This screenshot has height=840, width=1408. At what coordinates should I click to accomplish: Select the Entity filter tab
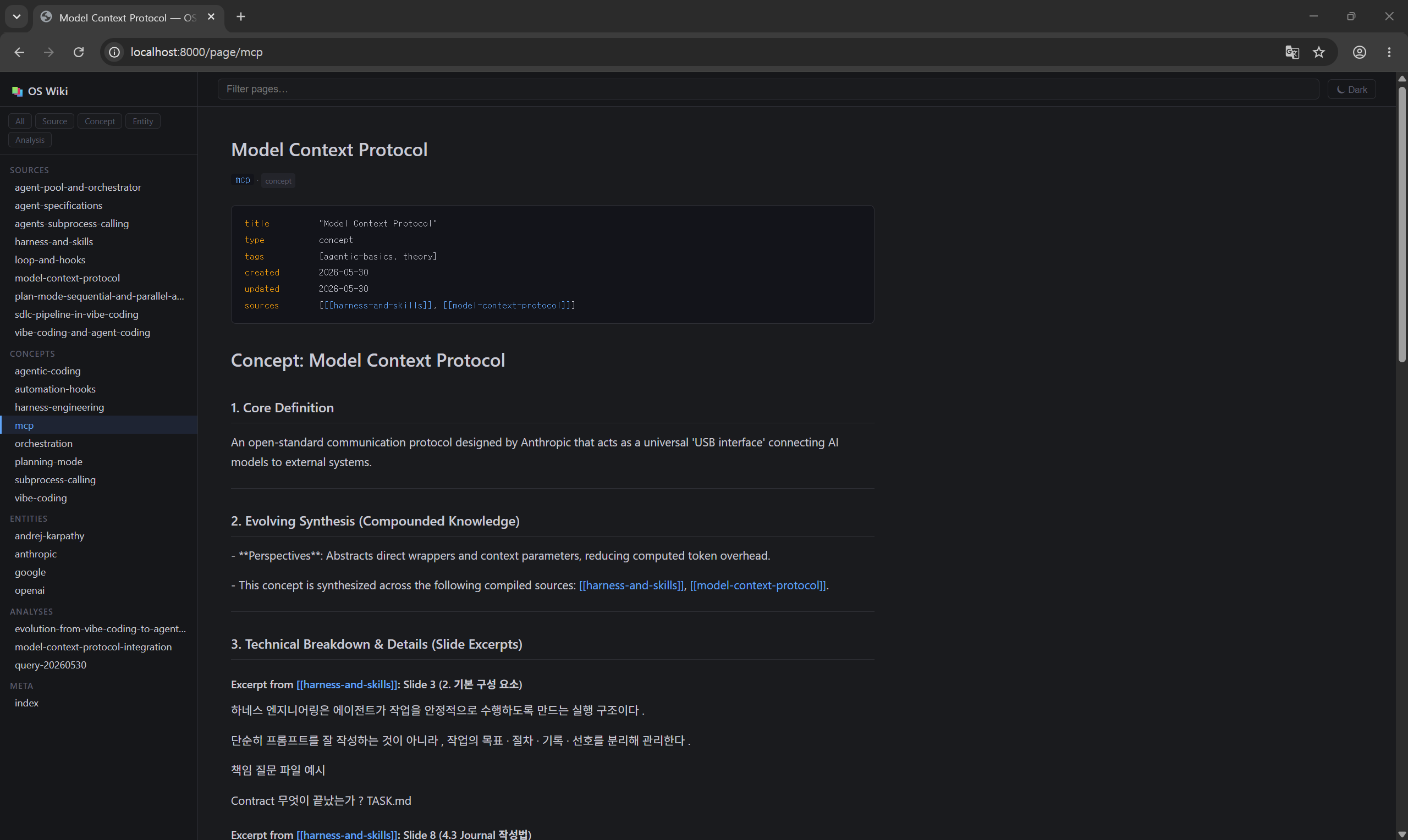pos(142,121)
